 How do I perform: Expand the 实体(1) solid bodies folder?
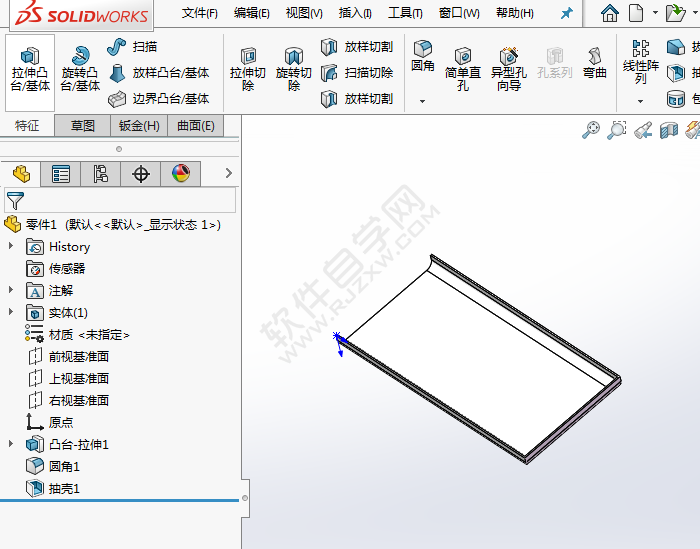tap(11, 313)
